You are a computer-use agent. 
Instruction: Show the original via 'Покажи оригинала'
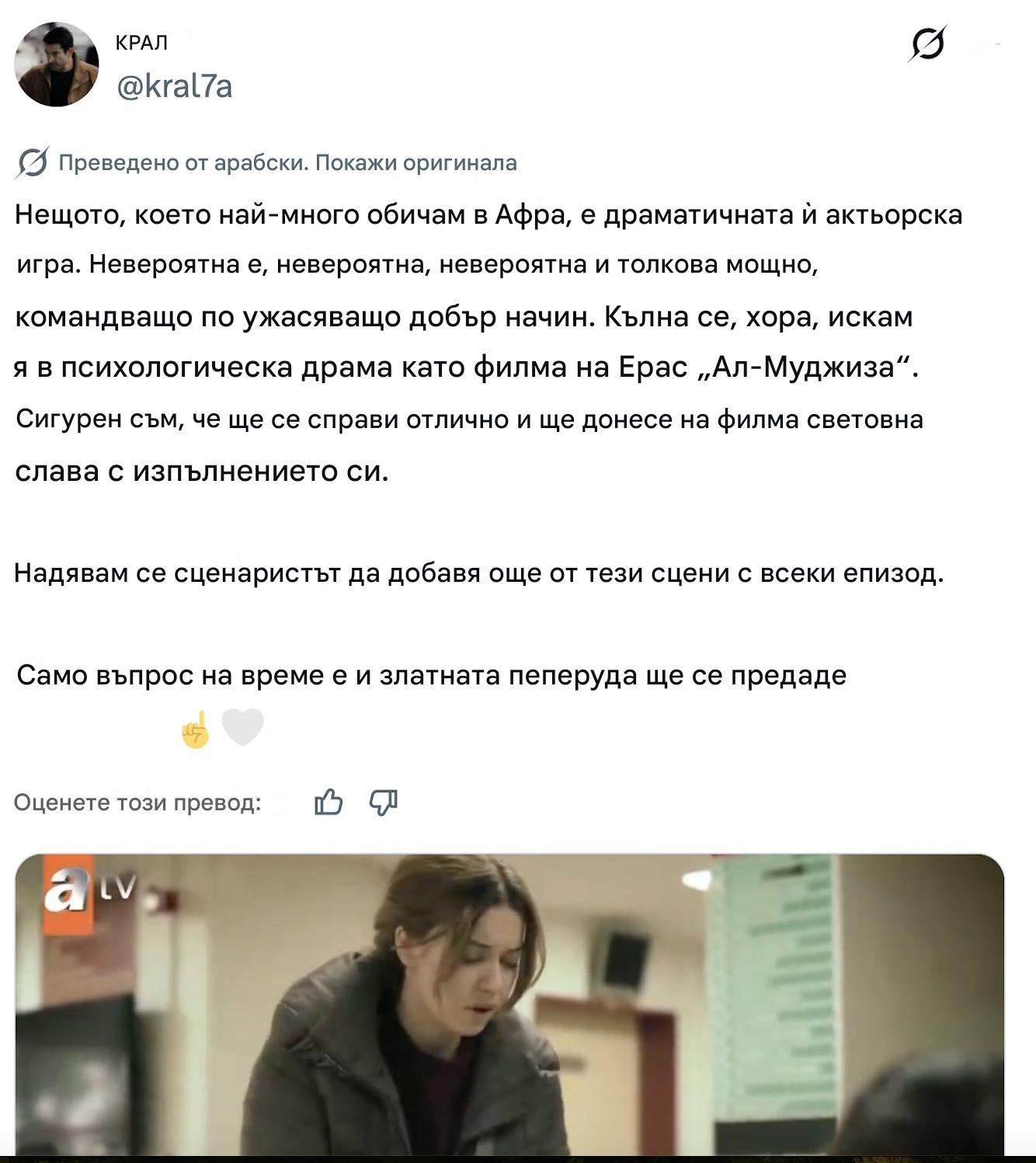(x=415, y=163)
